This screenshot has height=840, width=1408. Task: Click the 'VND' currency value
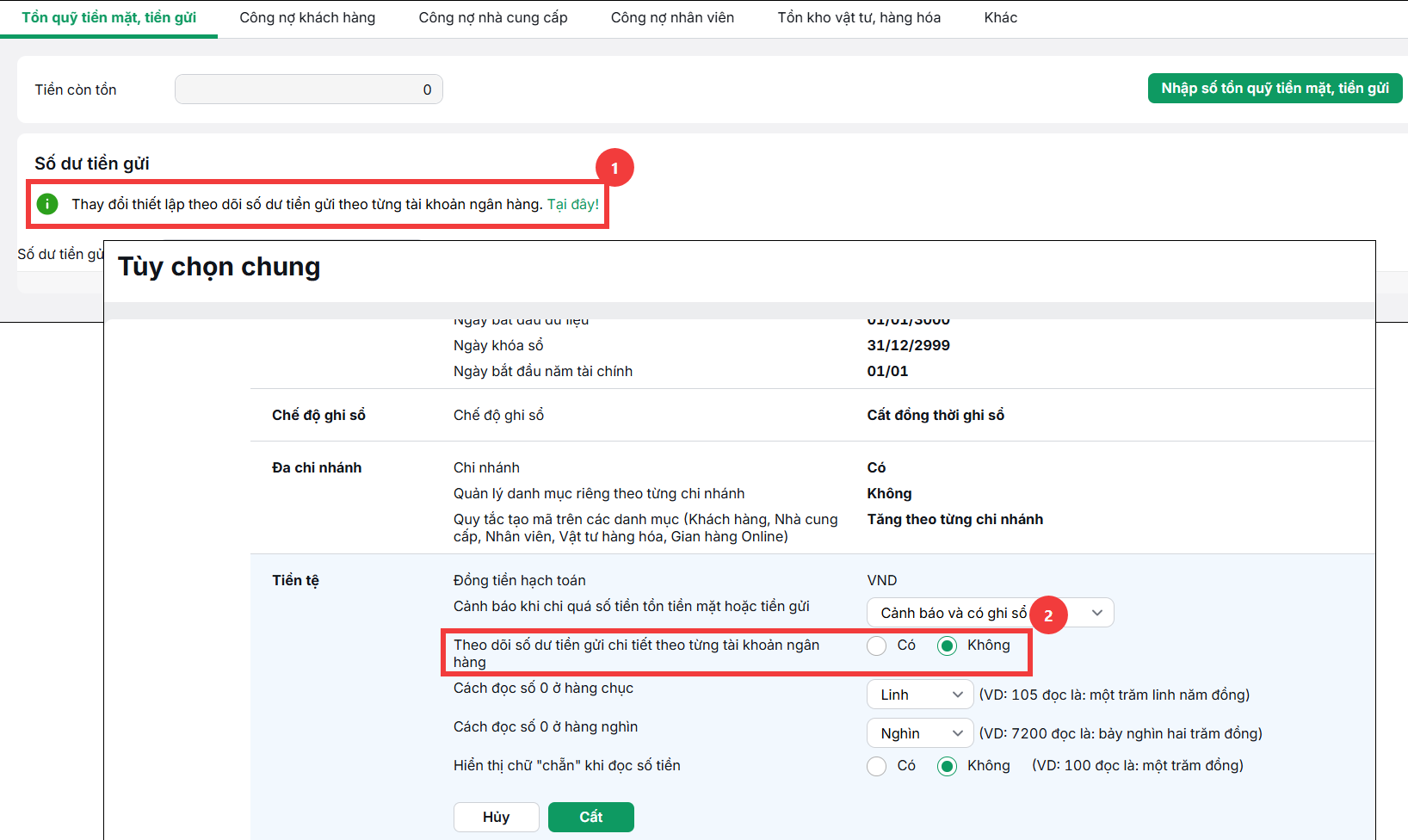tap(882, 580)
